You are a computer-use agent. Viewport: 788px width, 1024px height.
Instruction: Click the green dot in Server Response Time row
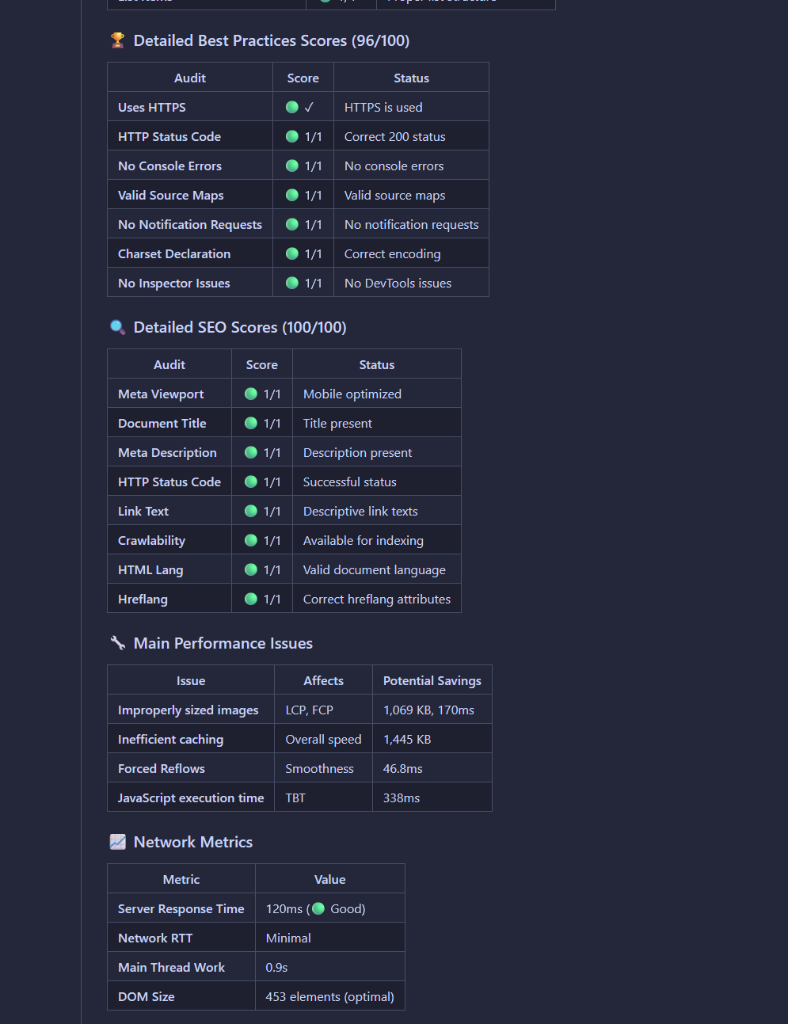pyautogui.click(x=318, y=909)
